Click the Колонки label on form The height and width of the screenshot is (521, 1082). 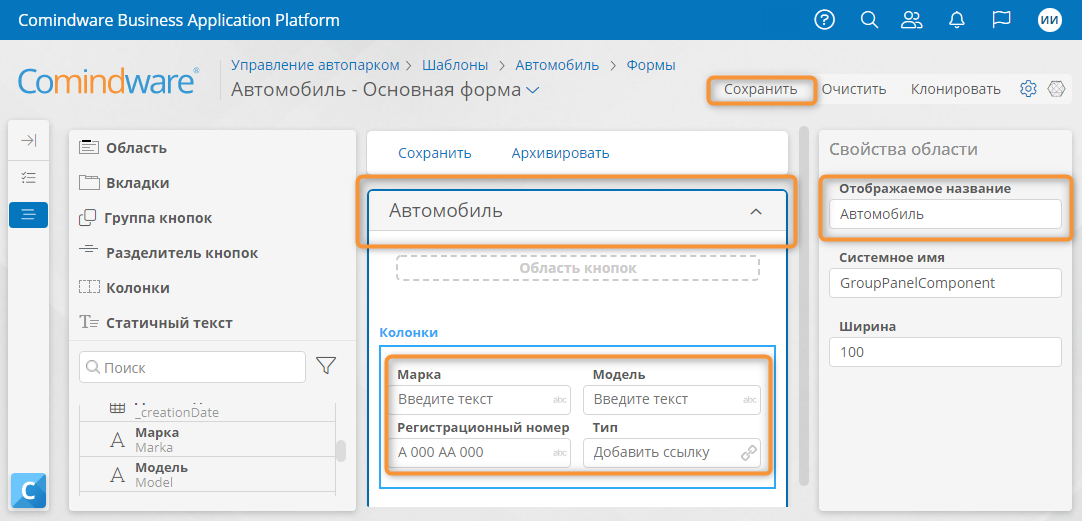(409, 332)
